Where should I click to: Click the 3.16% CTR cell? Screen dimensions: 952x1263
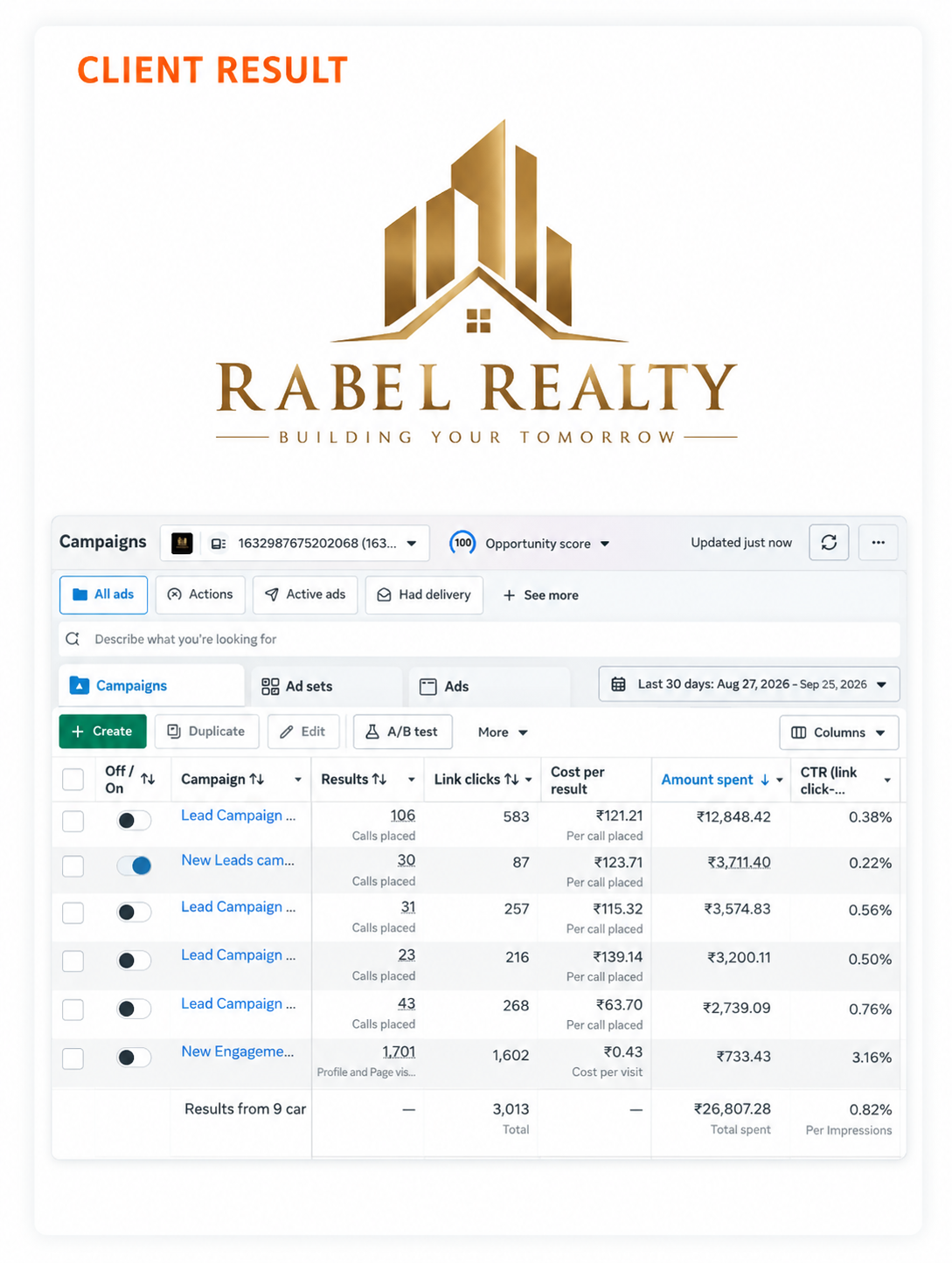point(872,1058)
